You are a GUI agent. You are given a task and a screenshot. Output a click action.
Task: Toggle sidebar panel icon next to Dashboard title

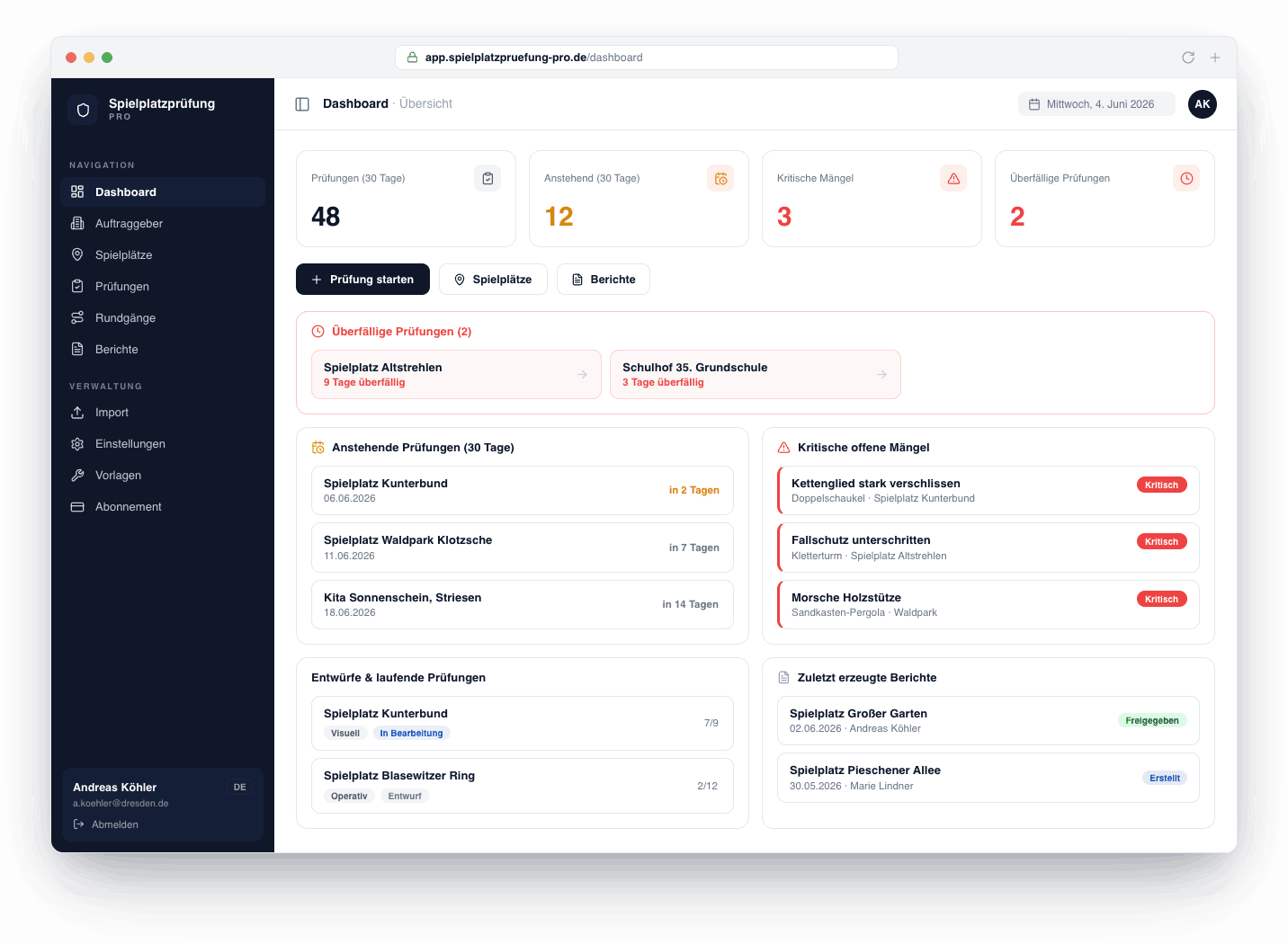pos(302,104)
